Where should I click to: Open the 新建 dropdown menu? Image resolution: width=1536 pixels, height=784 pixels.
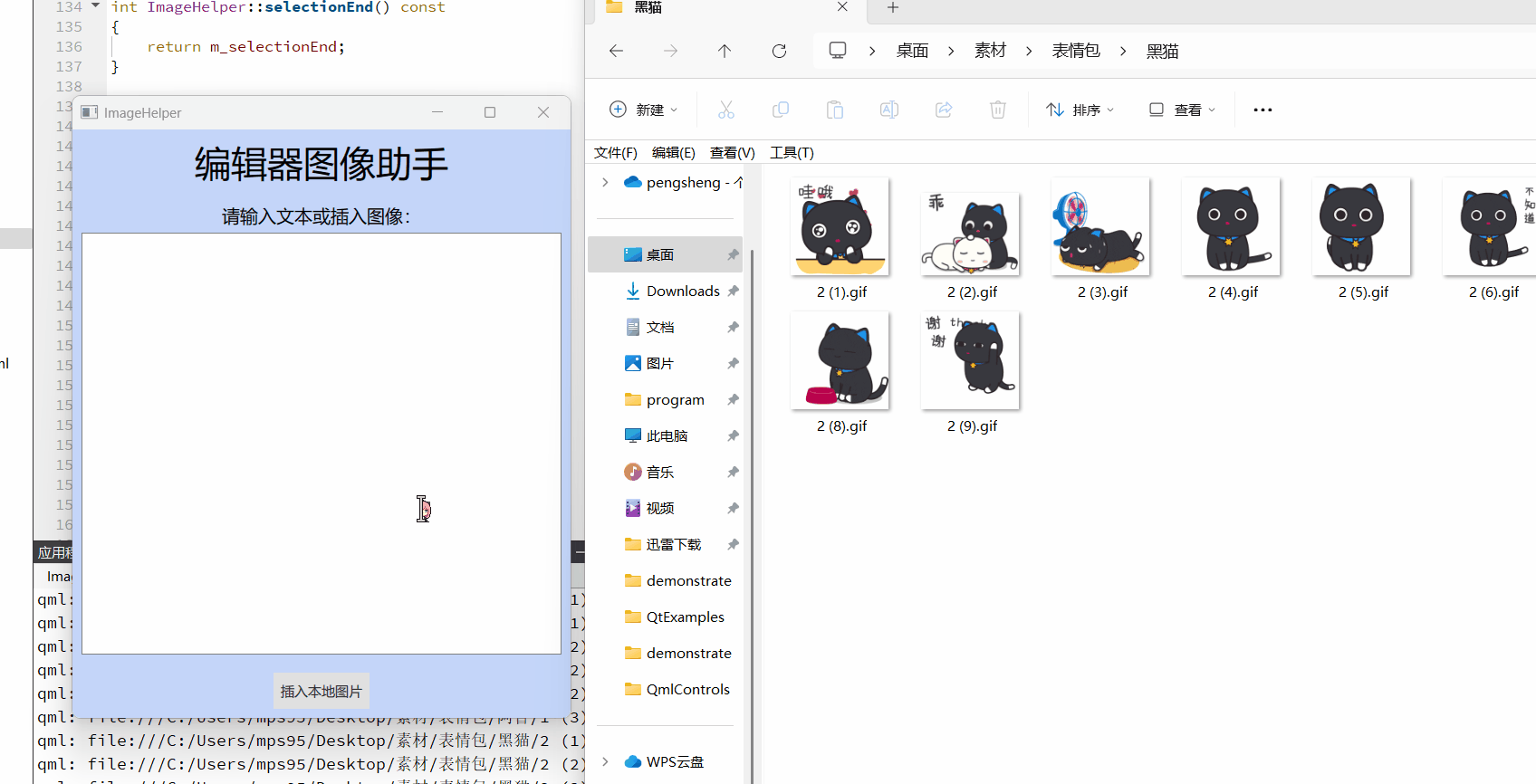click(x=643, y=110)
